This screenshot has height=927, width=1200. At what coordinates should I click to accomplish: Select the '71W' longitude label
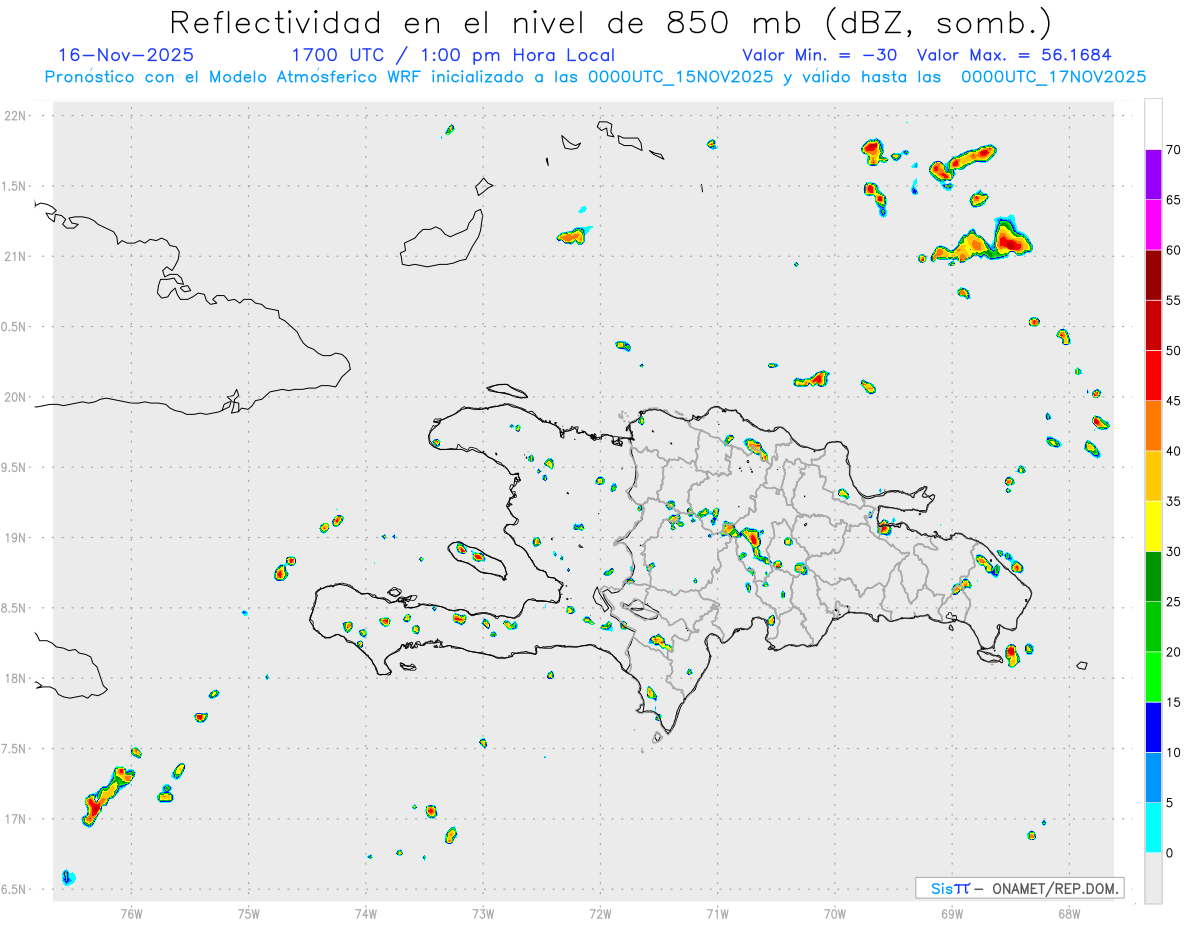click(x=717, y=913)
